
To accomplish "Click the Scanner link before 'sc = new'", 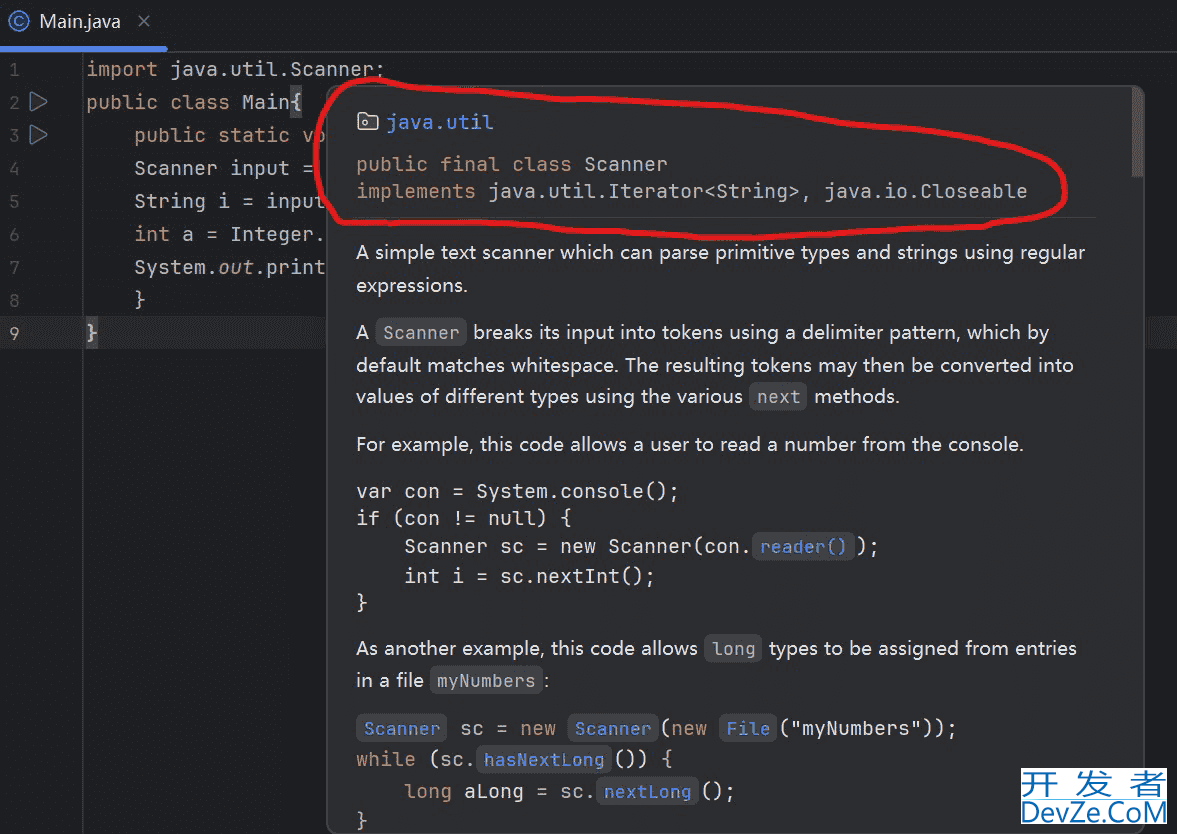I will click(x=401, y=729).
